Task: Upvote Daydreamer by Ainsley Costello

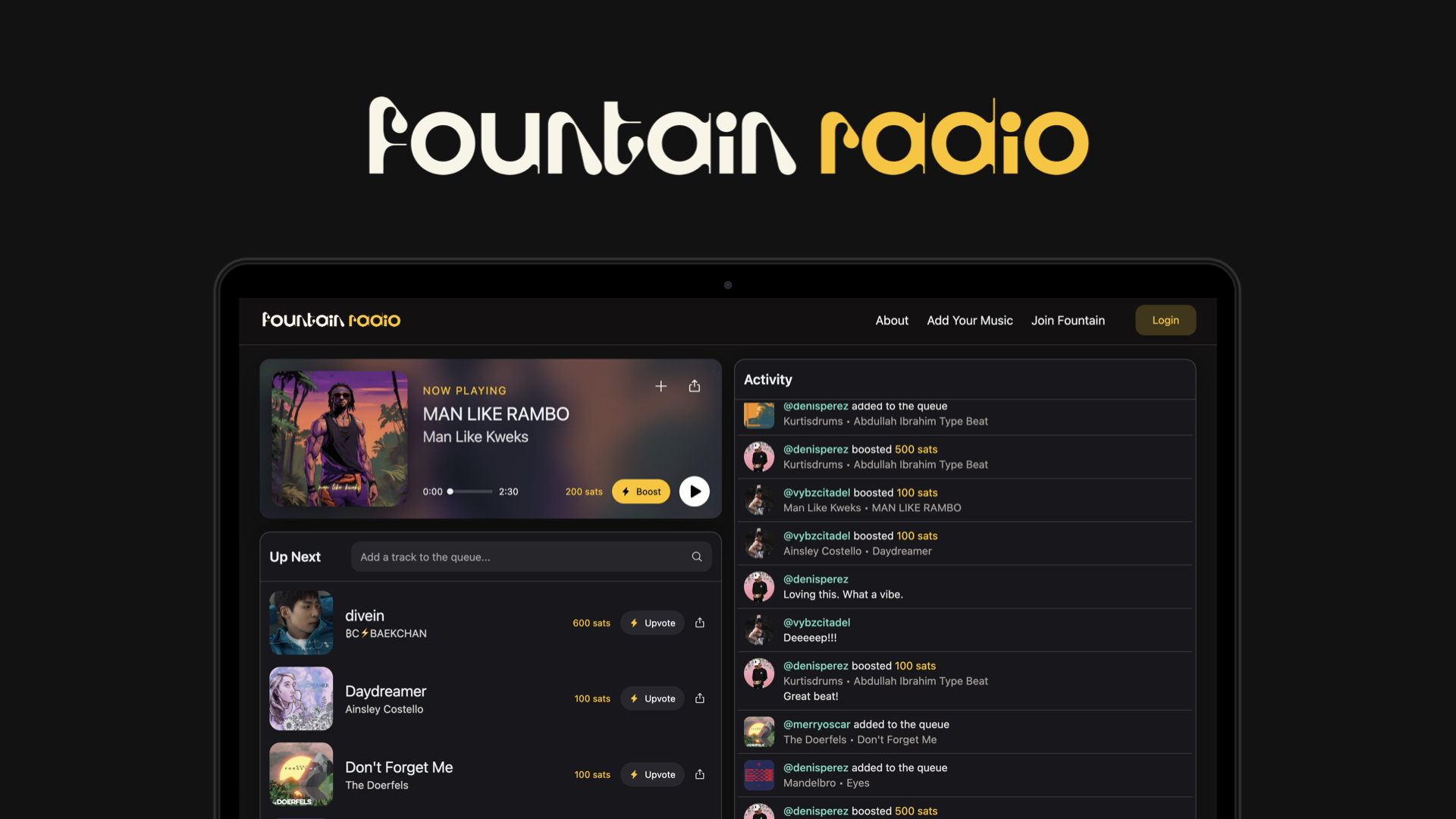Action: coord(652,698)
